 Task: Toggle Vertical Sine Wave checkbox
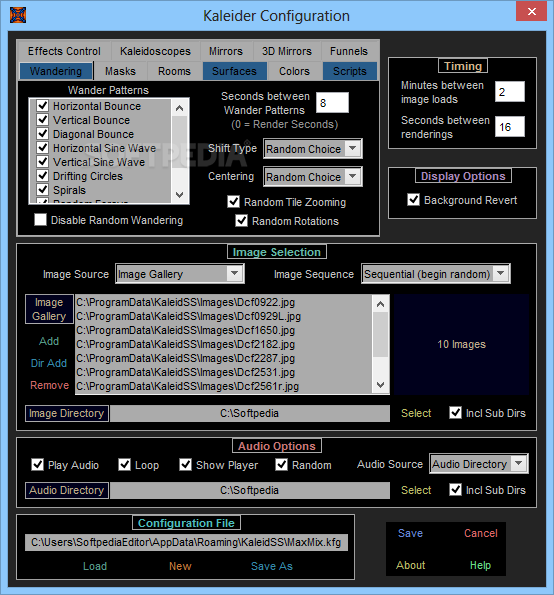click(x=42, y=162)
